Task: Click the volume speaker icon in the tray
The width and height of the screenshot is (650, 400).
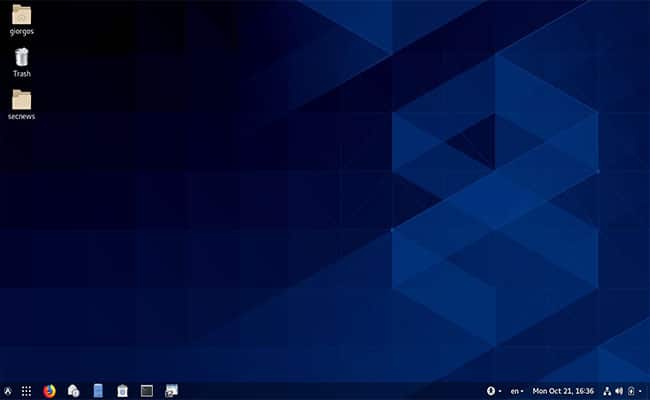Action: [619, 391]
